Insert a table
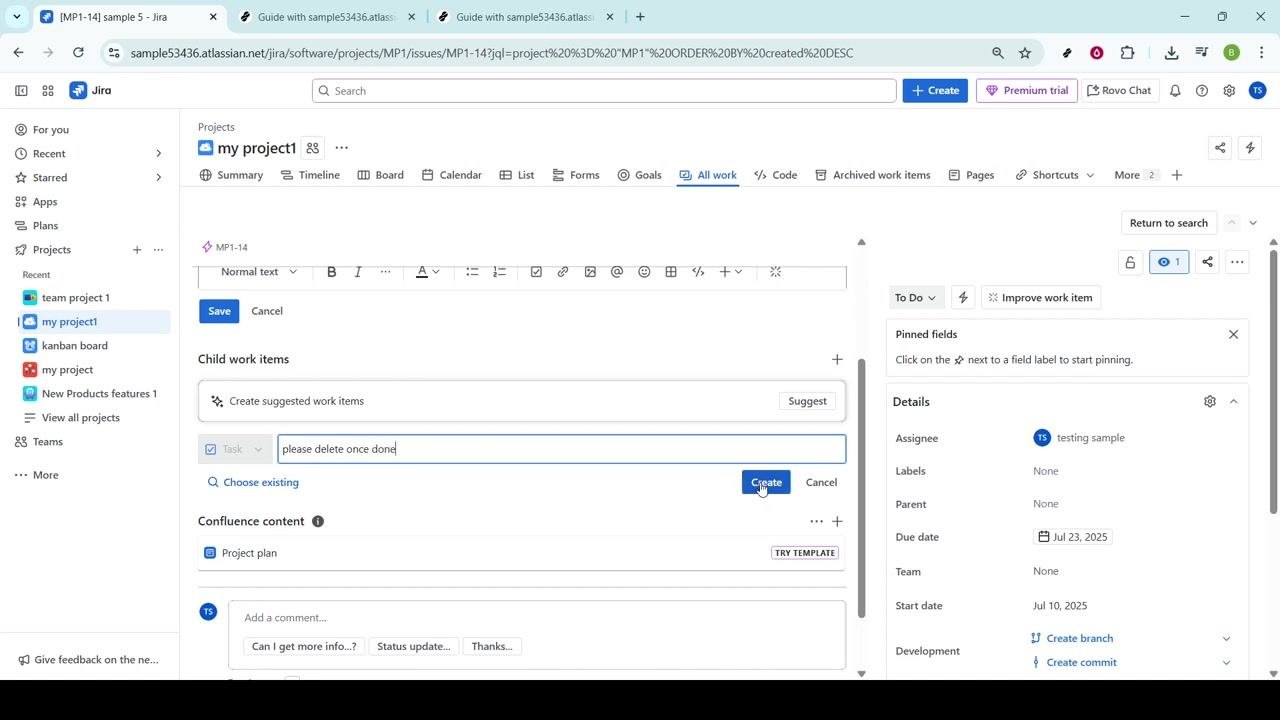This screenshot has height=720, width=1280. (x=671, y=272)
